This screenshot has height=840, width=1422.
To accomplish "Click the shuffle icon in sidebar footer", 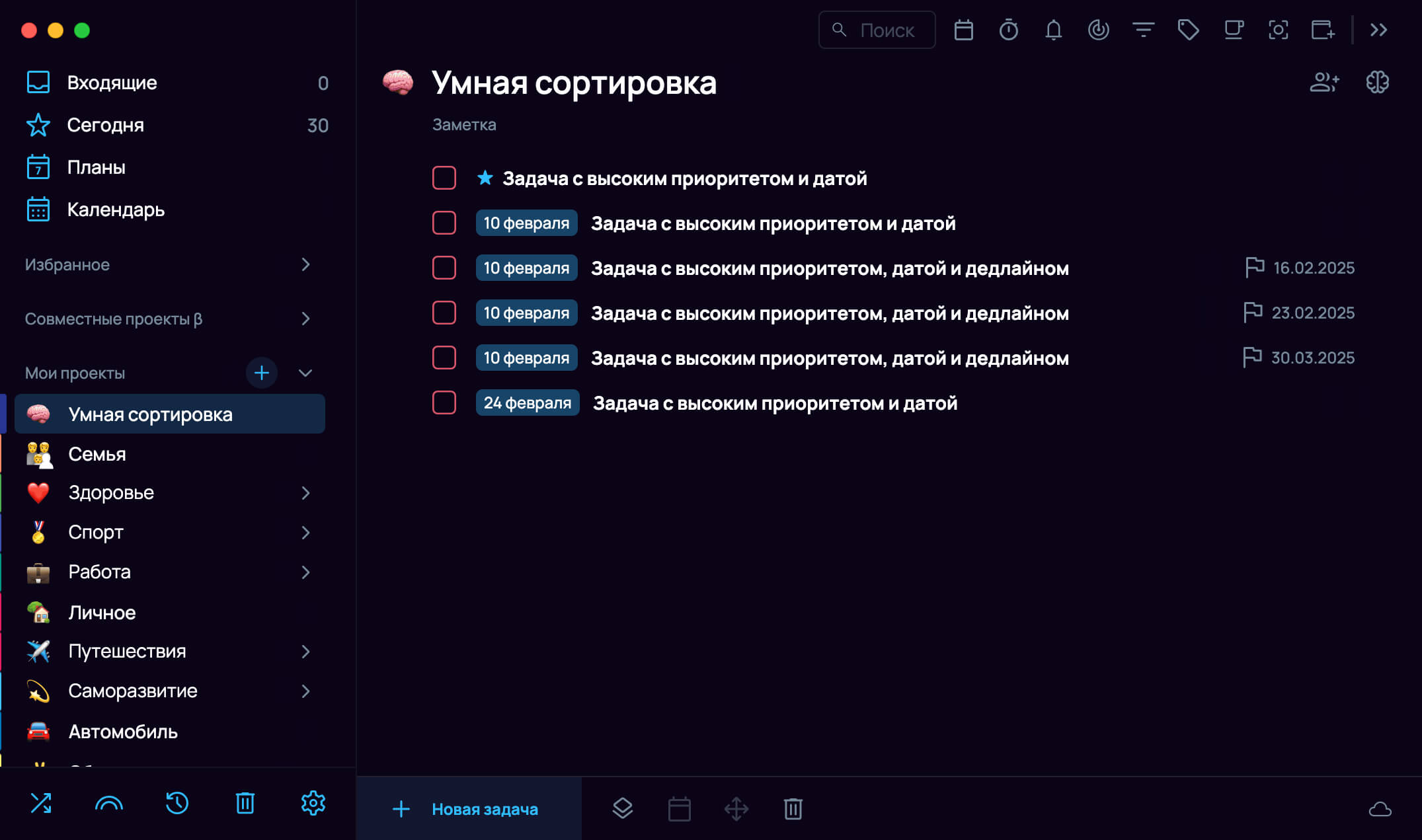I will click(x=41, y=803).
